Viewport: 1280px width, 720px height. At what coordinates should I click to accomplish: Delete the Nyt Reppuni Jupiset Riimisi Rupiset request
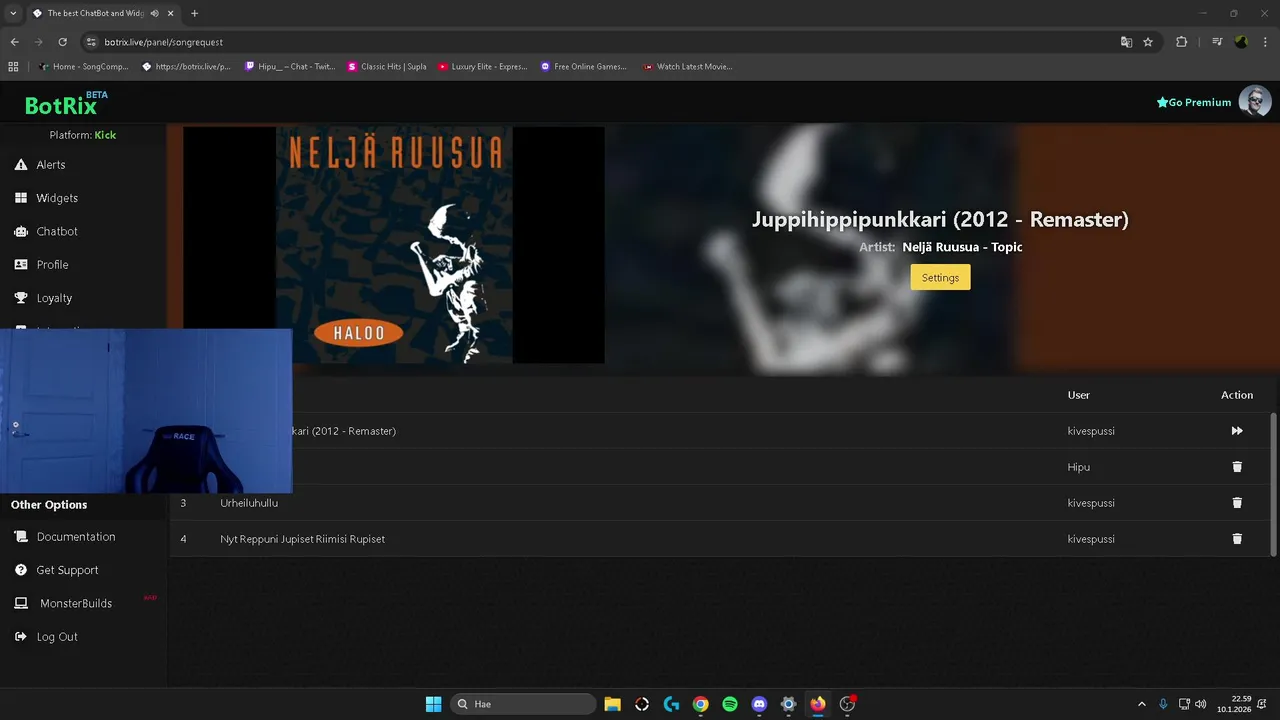1237,539
